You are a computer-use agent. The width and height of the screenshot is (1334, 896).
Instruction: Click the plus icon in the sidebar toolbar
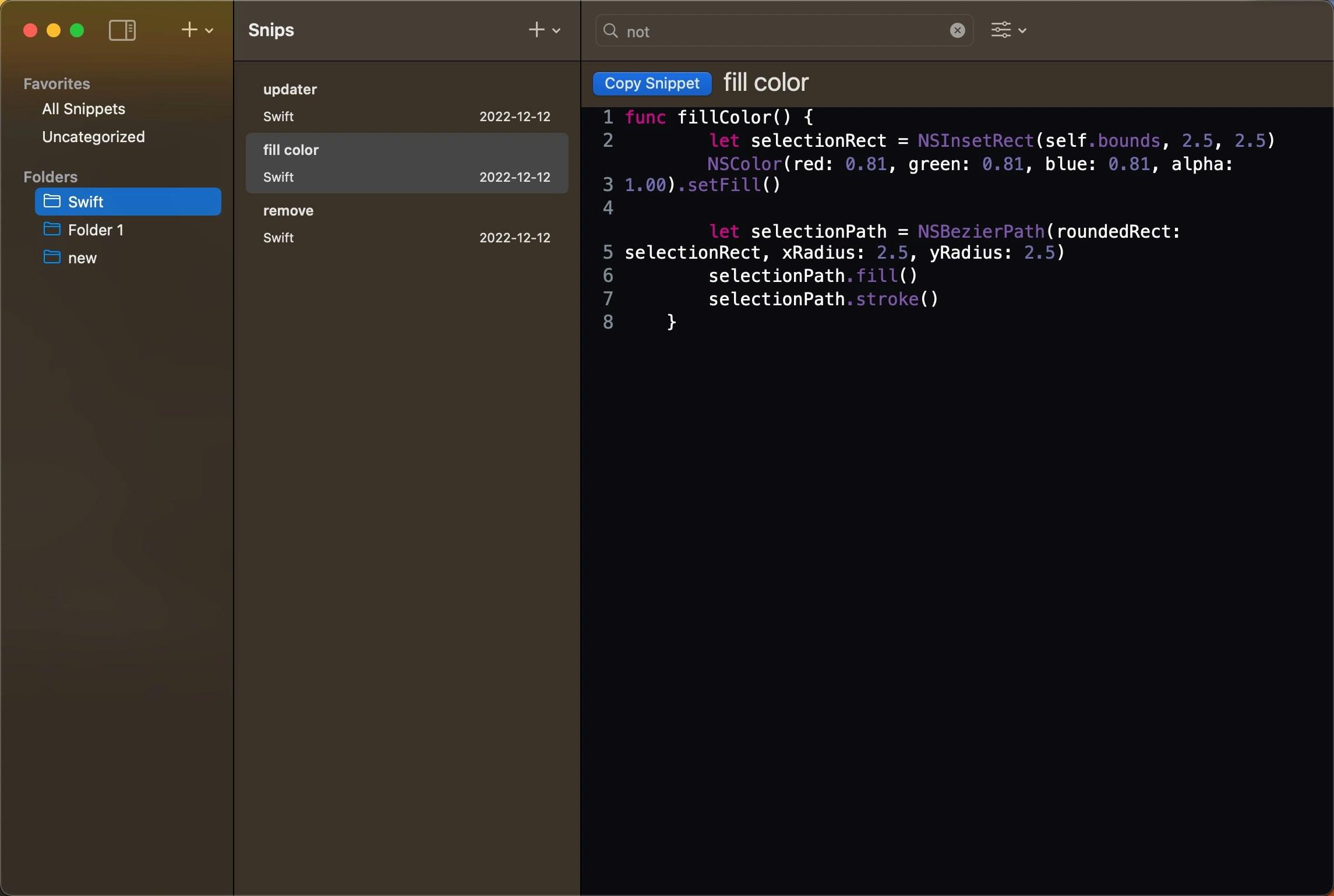(189, 30)
